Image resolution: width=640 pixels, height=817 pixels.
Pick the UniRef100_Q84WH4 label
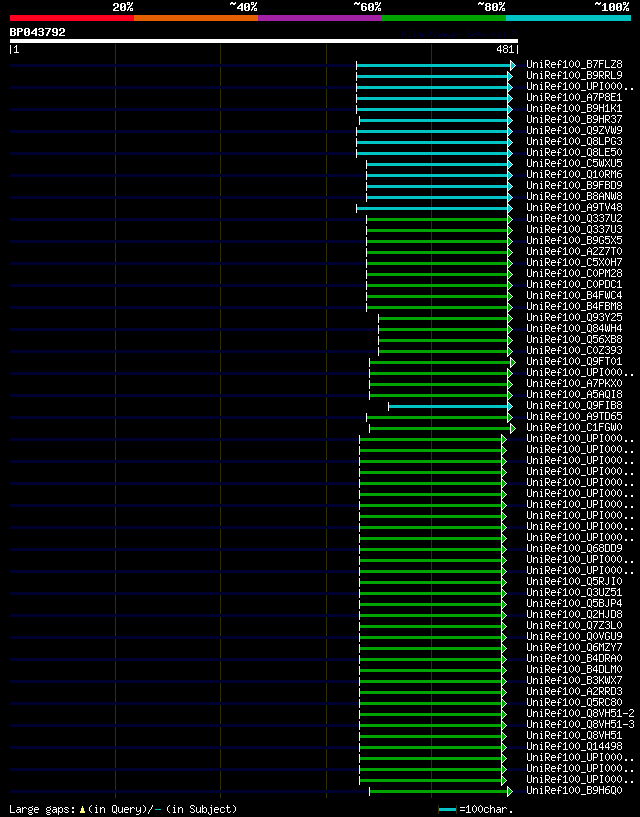574,328
